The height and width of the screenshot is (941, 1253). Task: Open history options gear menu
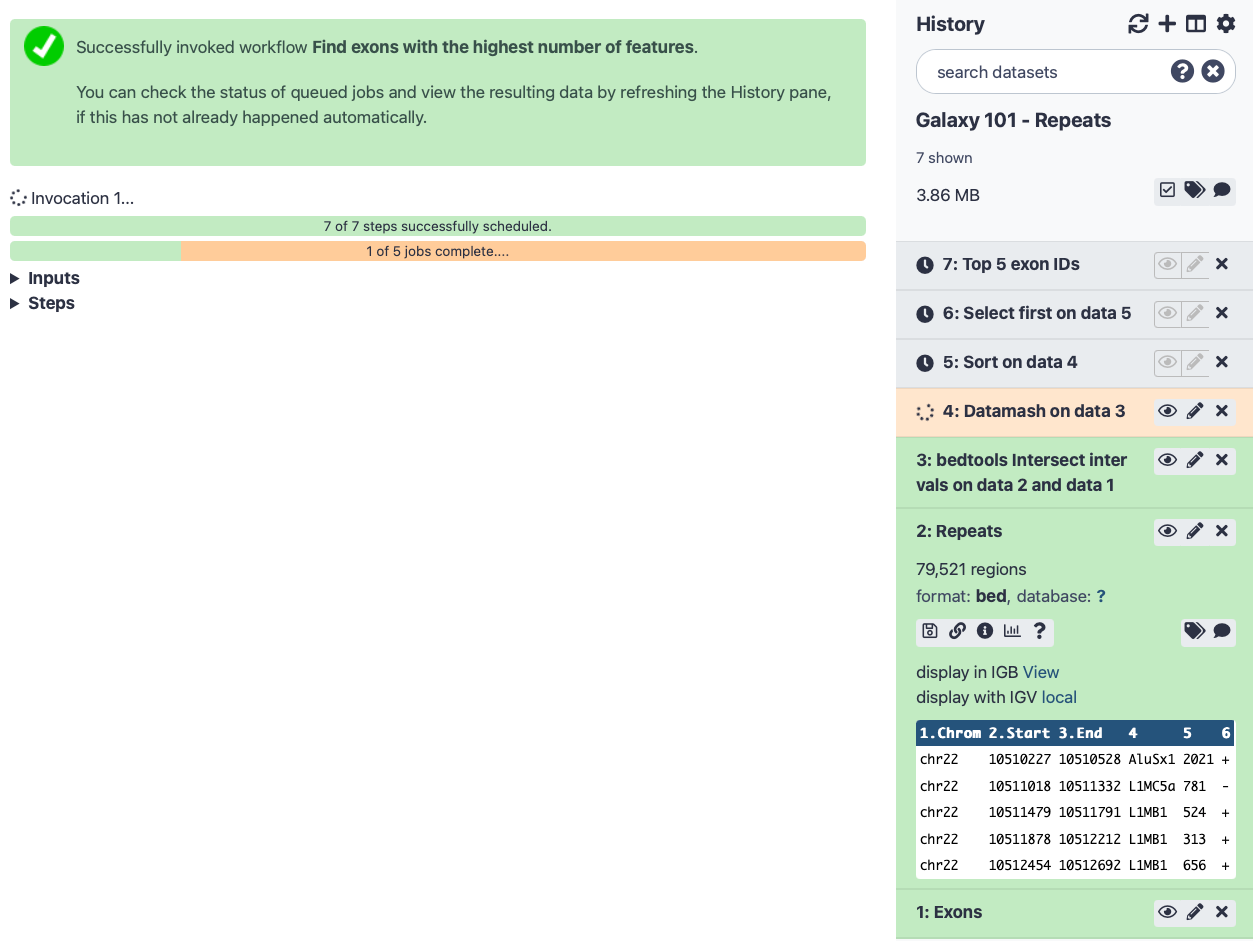click(1225, 24)
